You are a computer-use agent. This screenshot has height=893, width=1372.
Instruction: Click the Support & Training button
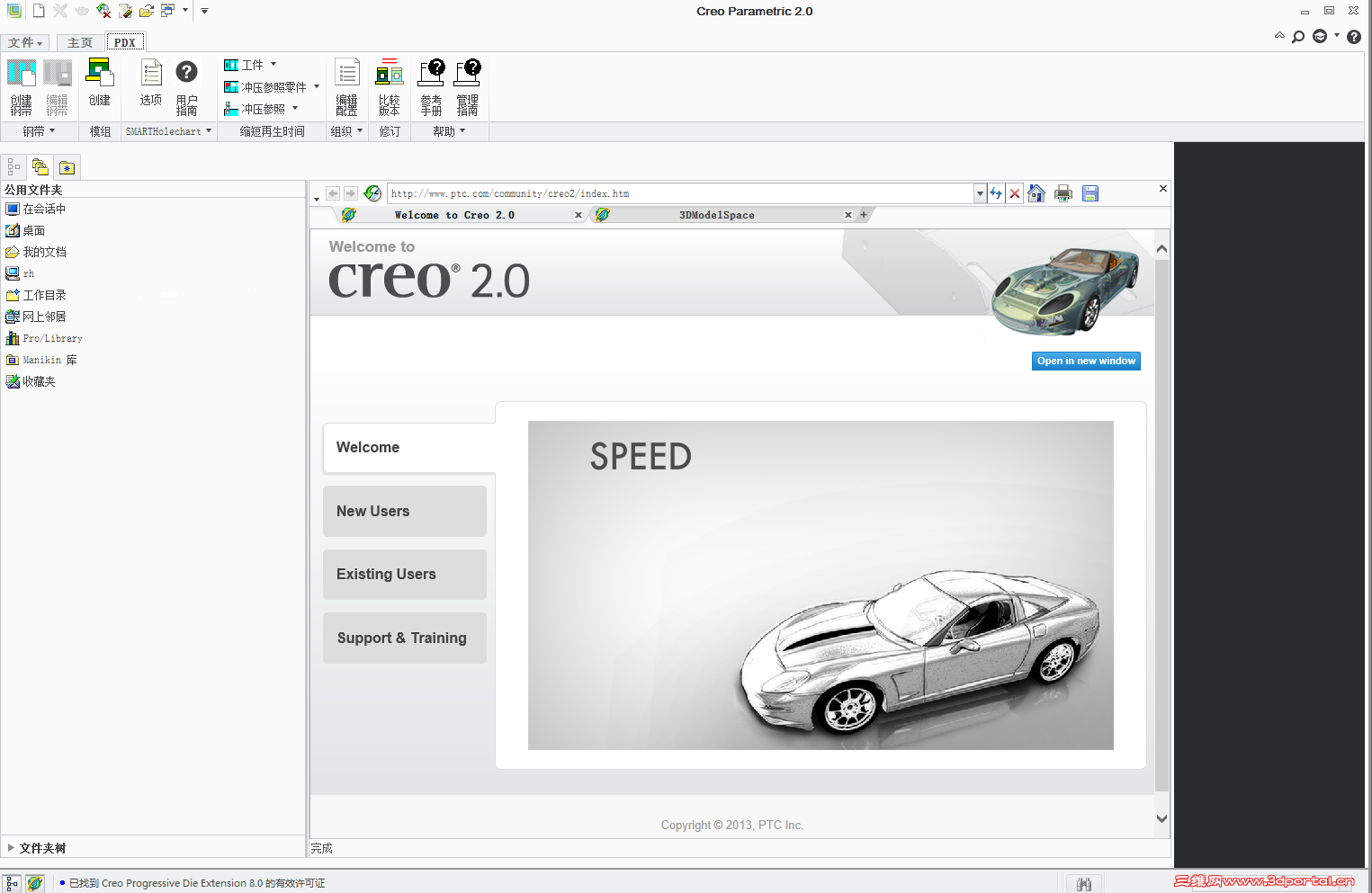tap(405, 638)
